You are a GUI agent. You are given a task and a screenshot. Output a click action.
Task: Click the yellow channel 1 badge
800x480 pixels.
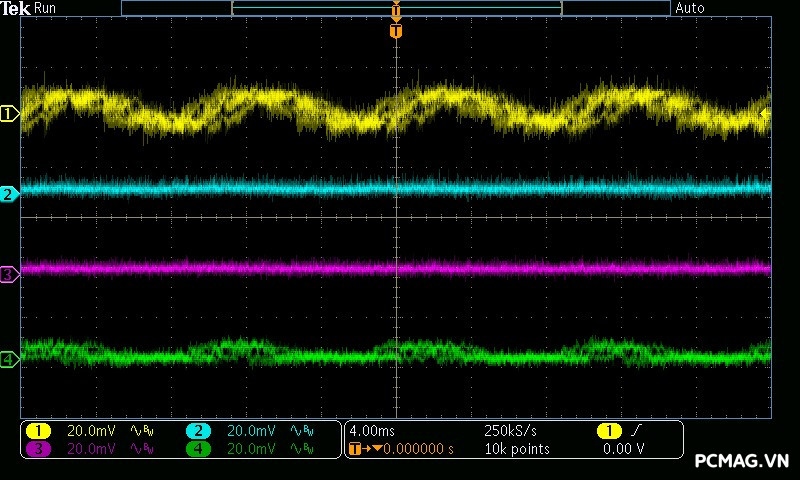coord(38,431)
